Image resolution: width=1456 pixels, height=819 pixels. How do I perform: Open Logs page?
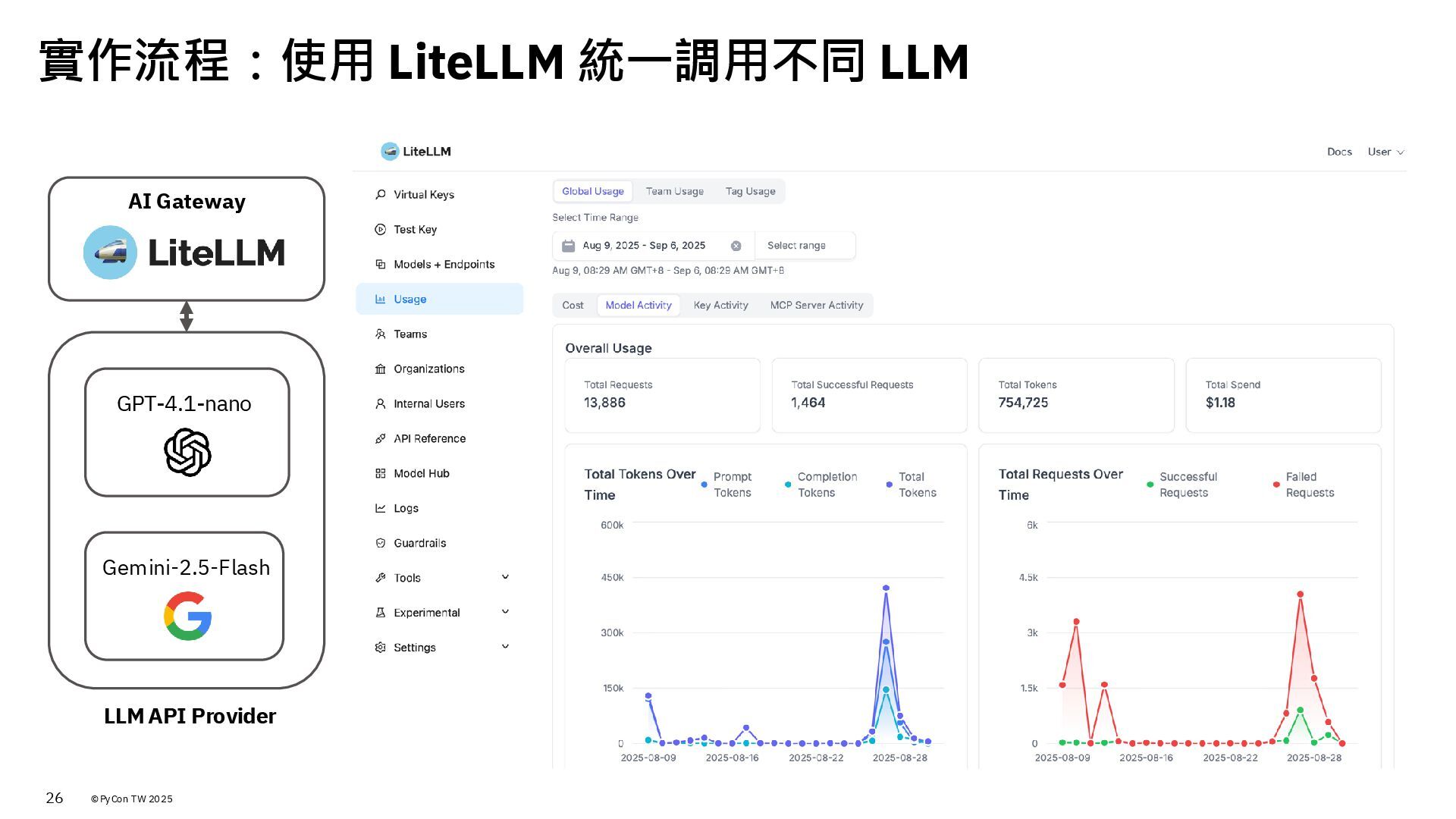coord(440,509)
